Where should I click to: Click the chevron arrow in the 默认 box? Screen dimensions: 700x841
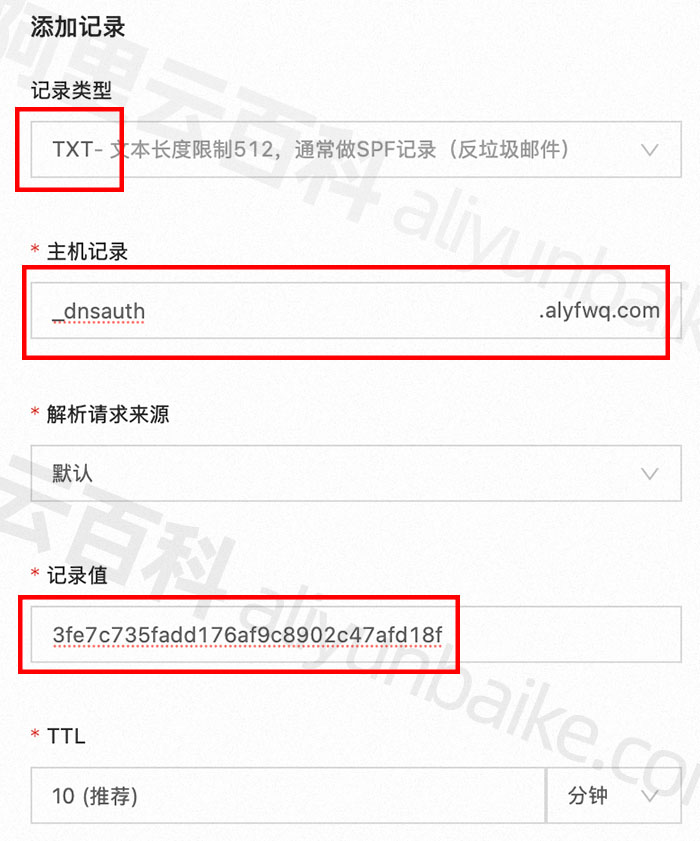650,474
